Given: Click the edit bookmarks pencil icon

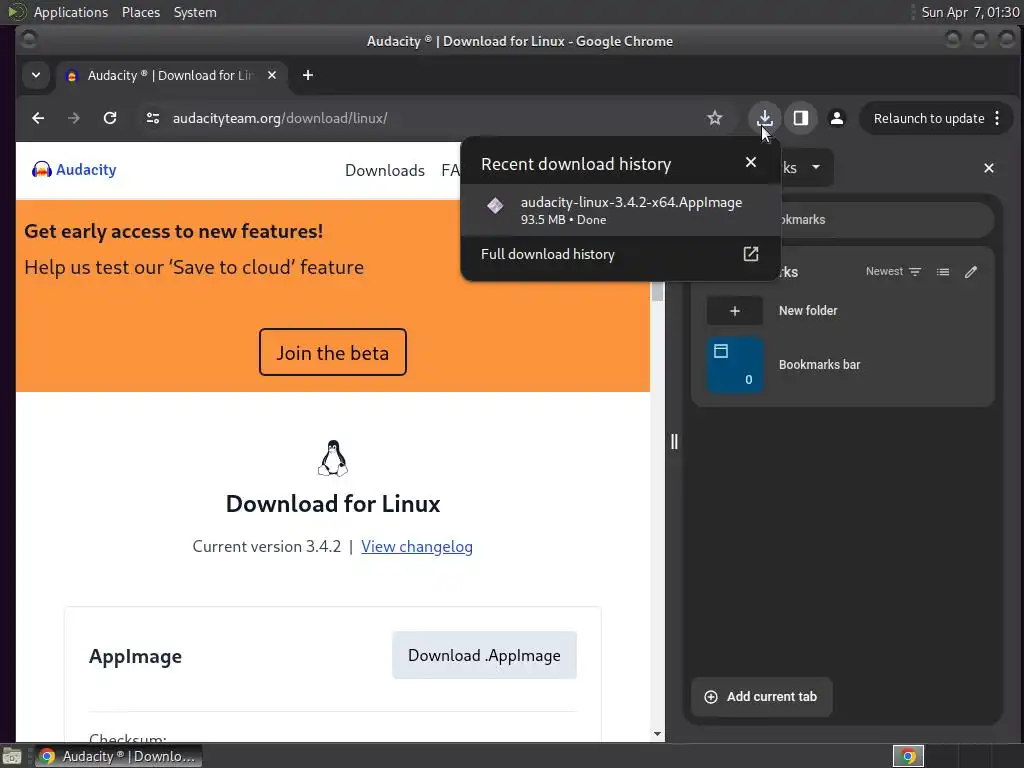Looking at the screenshot, I should coord(971,272).
